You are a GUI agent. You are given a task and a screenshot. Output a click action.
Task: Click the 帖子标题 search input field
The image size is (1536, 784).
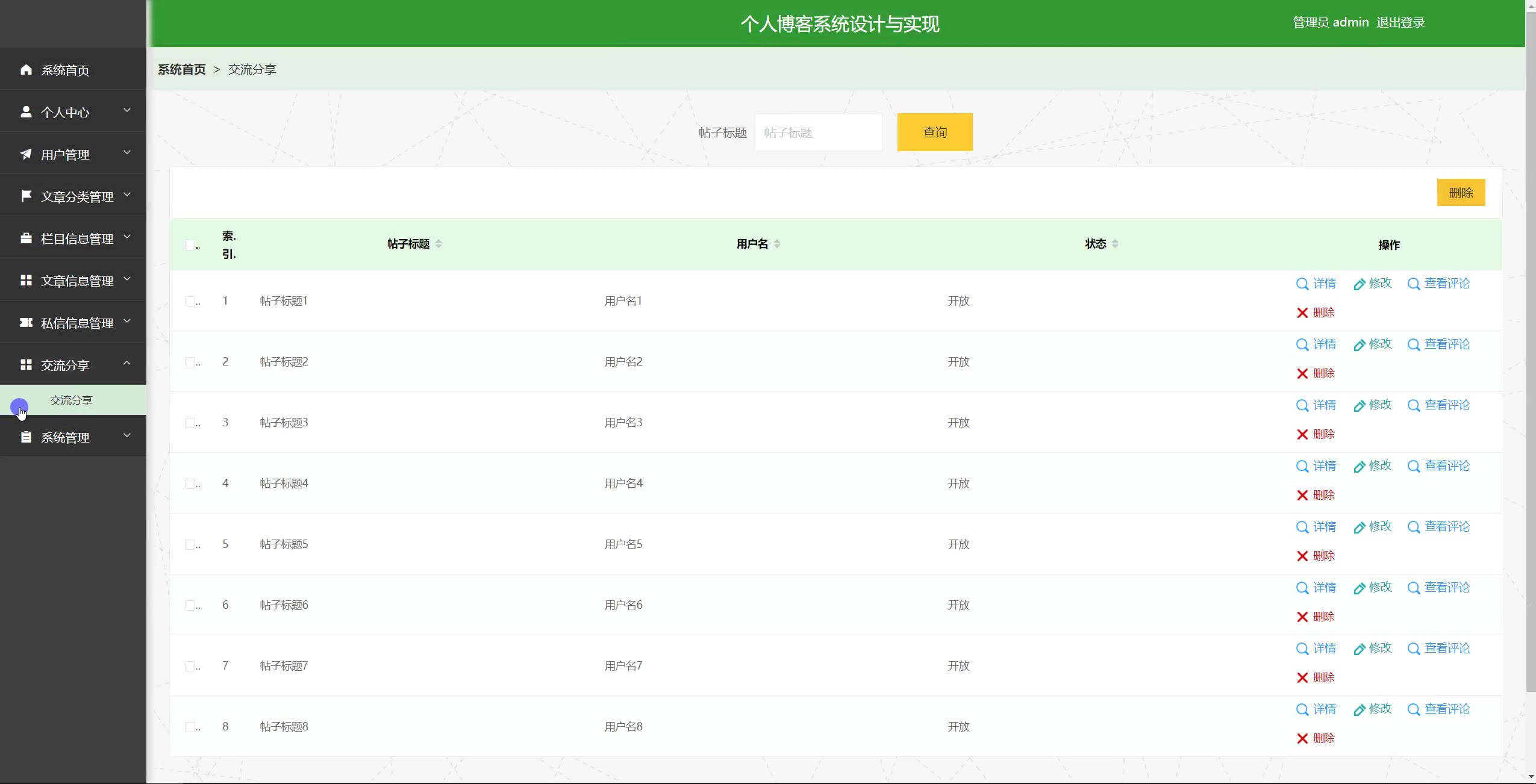coord(818,132)
